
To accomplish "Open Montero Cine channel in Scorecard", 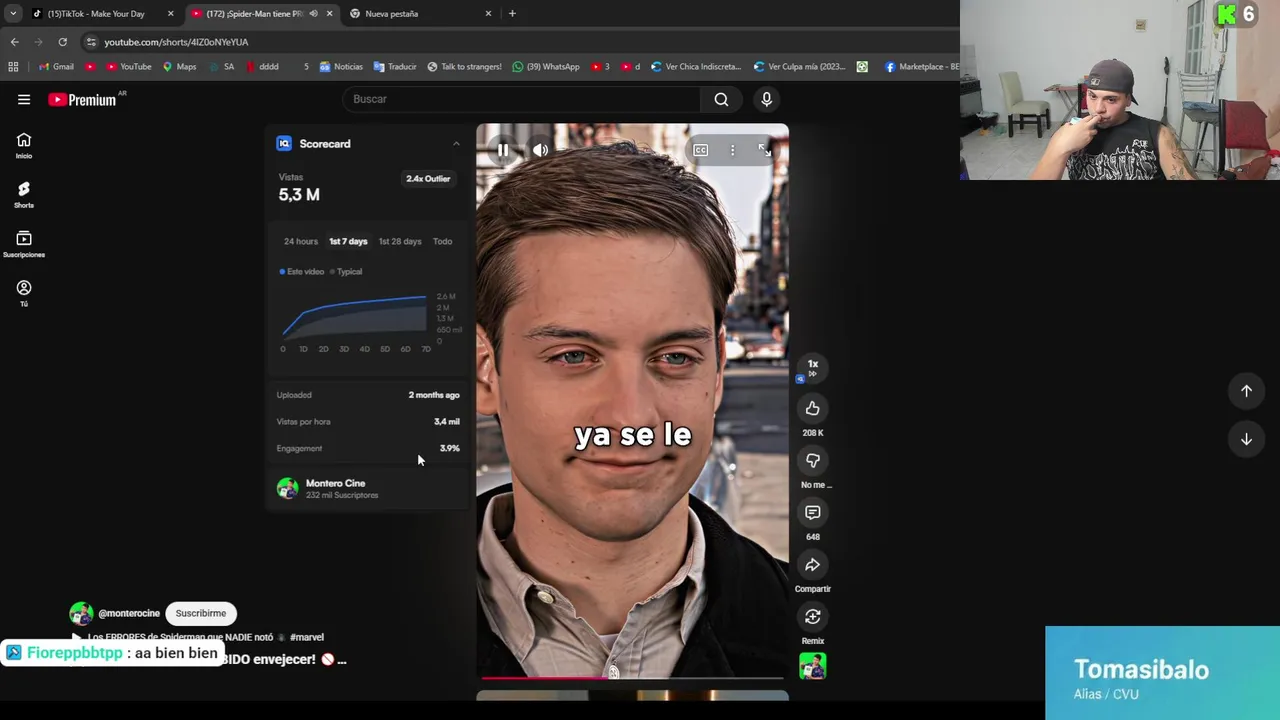I will pos(335,483).
